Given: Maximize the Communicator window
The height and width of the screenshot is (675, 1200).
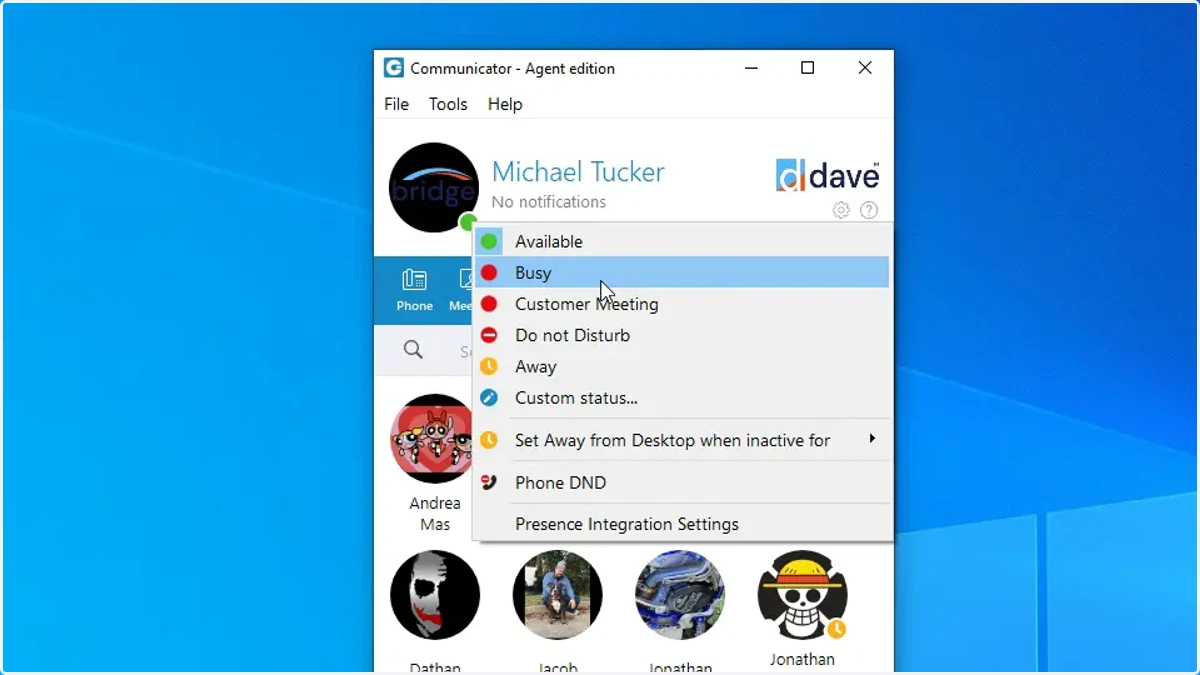Looking at the screenshot, I should pos(808,68).
